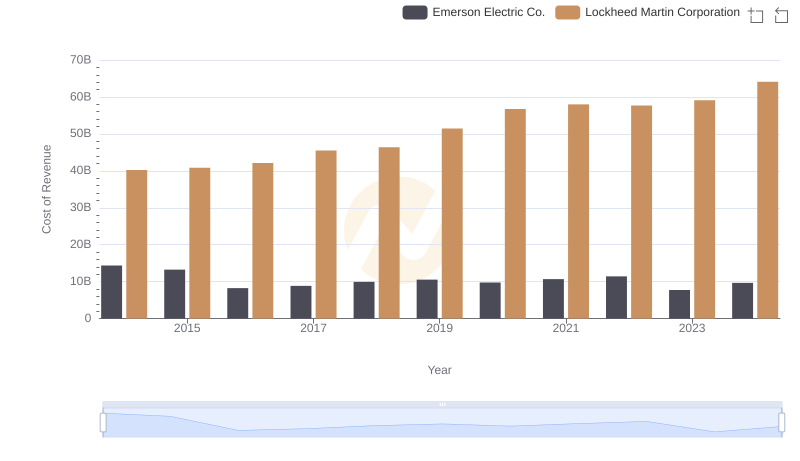Click the Lockheed Martin bar for 2017
800x461 pixels.
[x=326, y=234]
